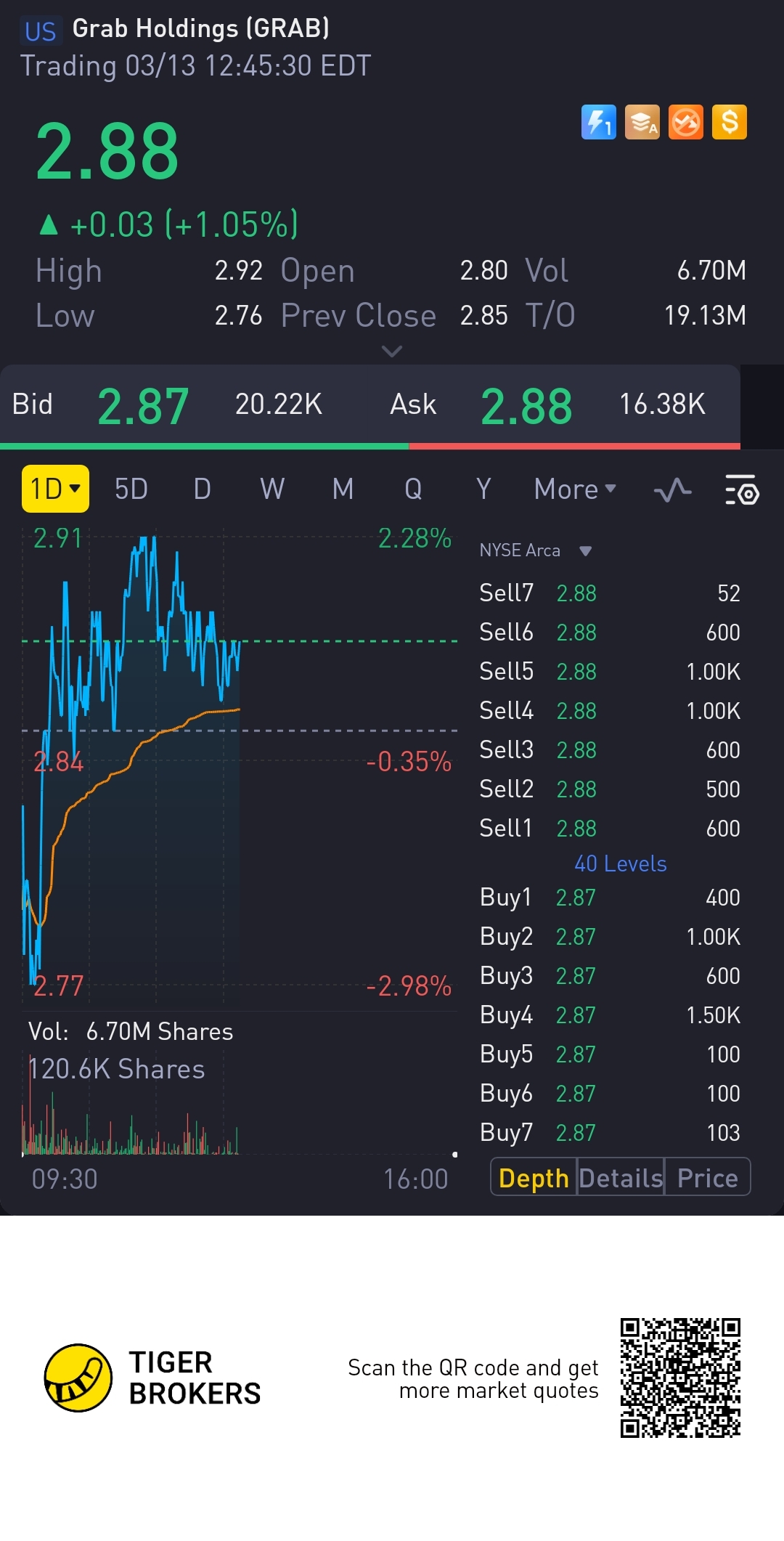Open chart settings list icon
This screenshot has width=784, height=1541.
[742, 490]
